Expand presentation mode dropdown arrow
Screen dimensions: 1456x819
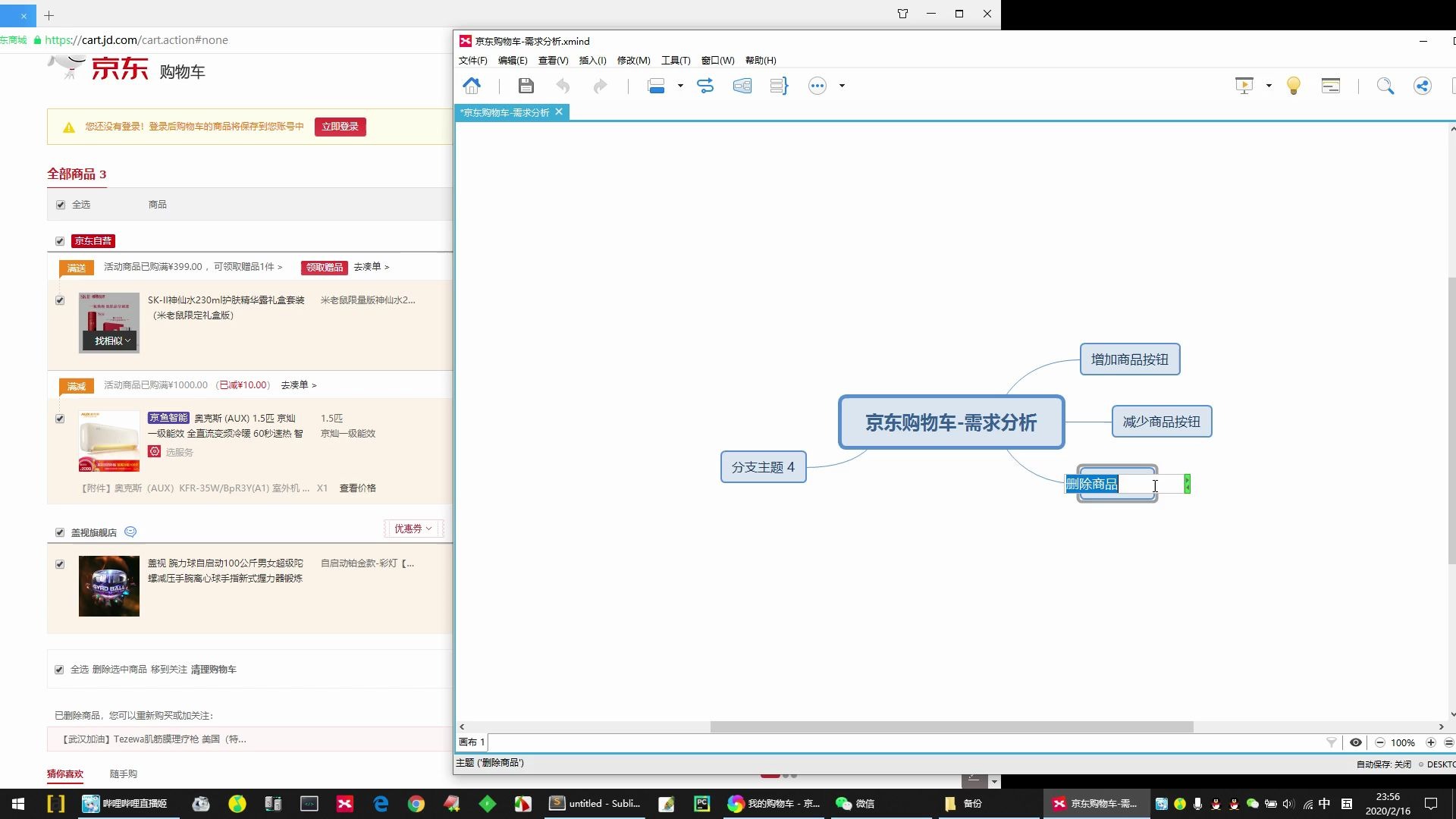pos(1269,86)
